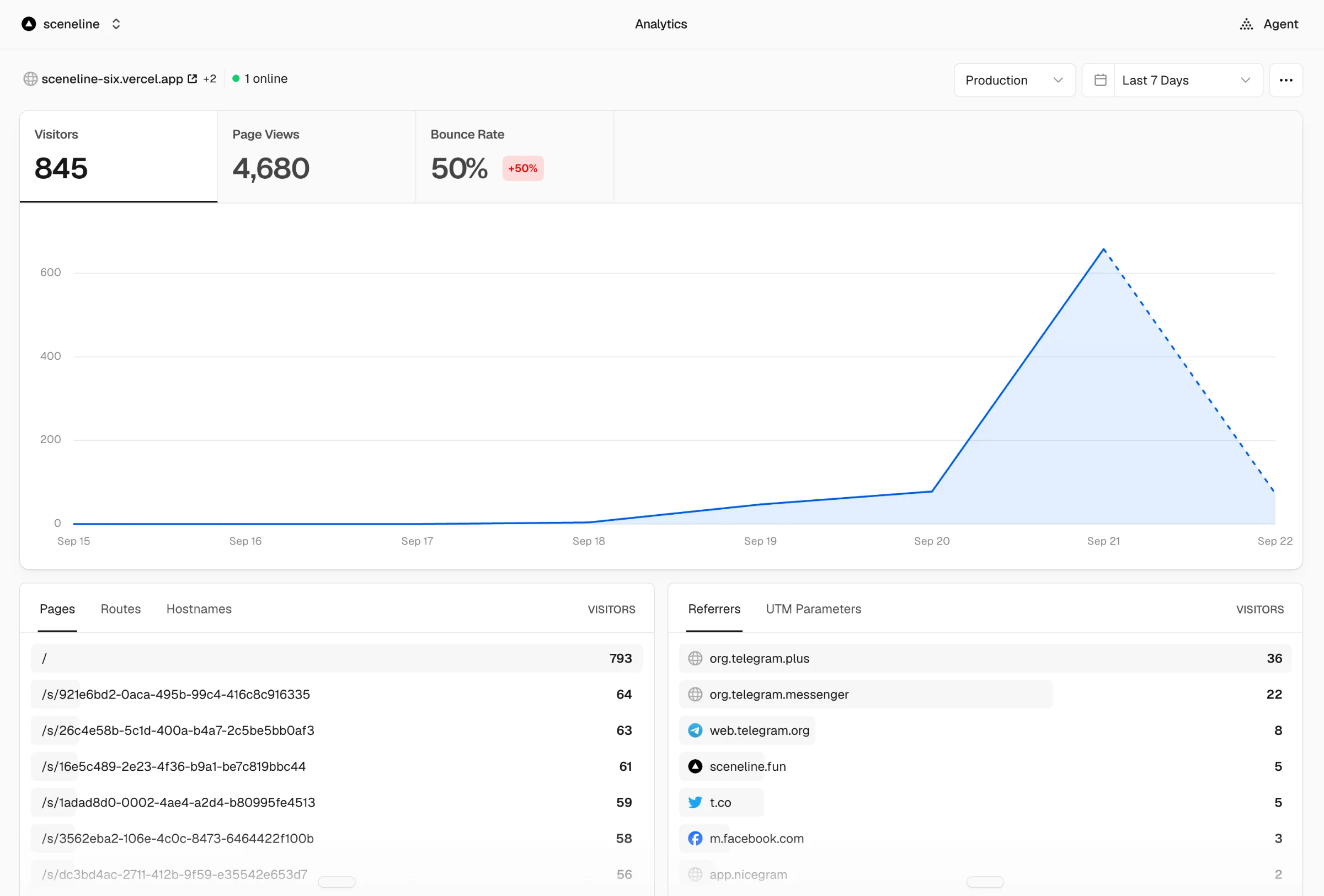Switch to the Routes tab

pos(121,609)
